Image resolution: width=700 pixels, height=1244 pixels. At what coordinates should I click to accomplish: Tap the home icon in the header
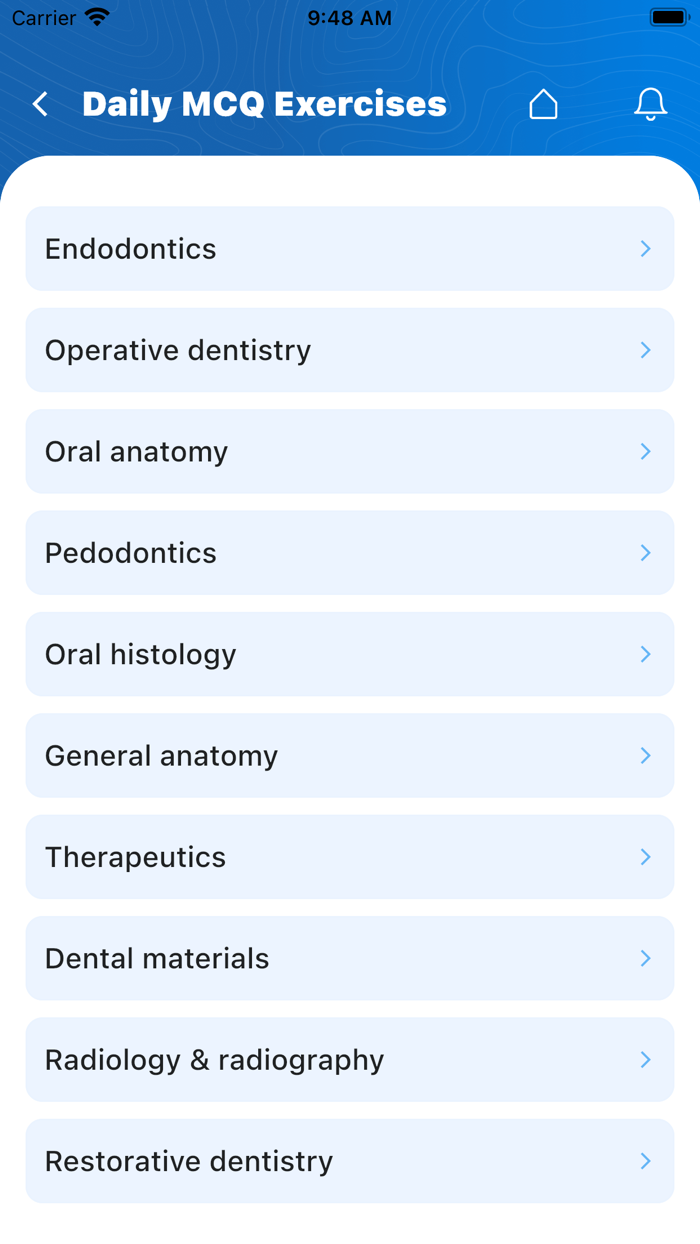543,103
